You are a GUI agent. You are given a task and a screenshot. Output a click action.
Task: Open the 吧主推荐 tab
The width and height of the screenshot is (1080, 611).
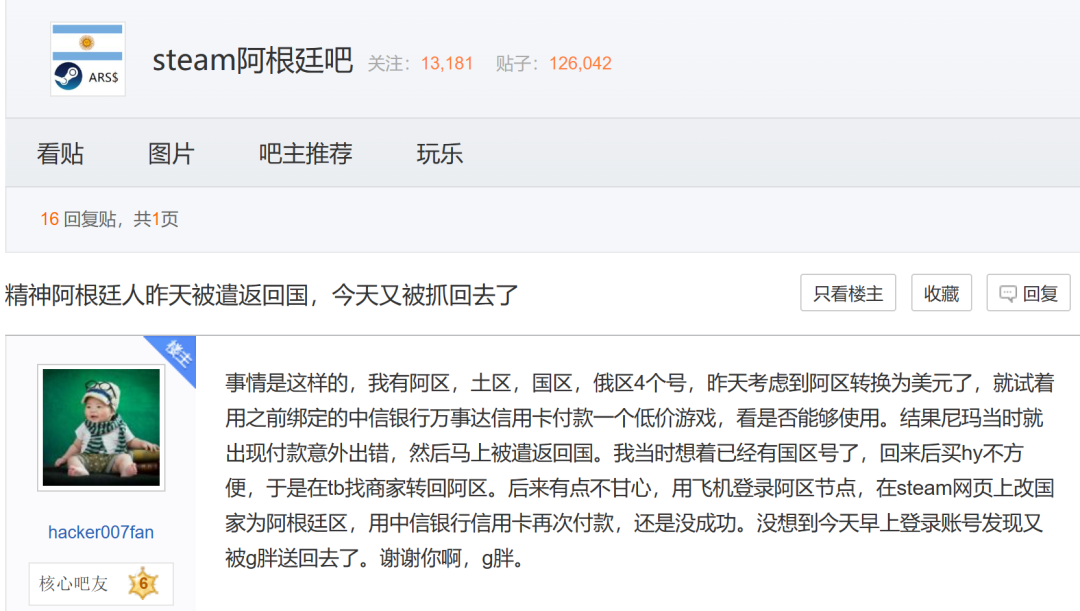pos(305,154)
